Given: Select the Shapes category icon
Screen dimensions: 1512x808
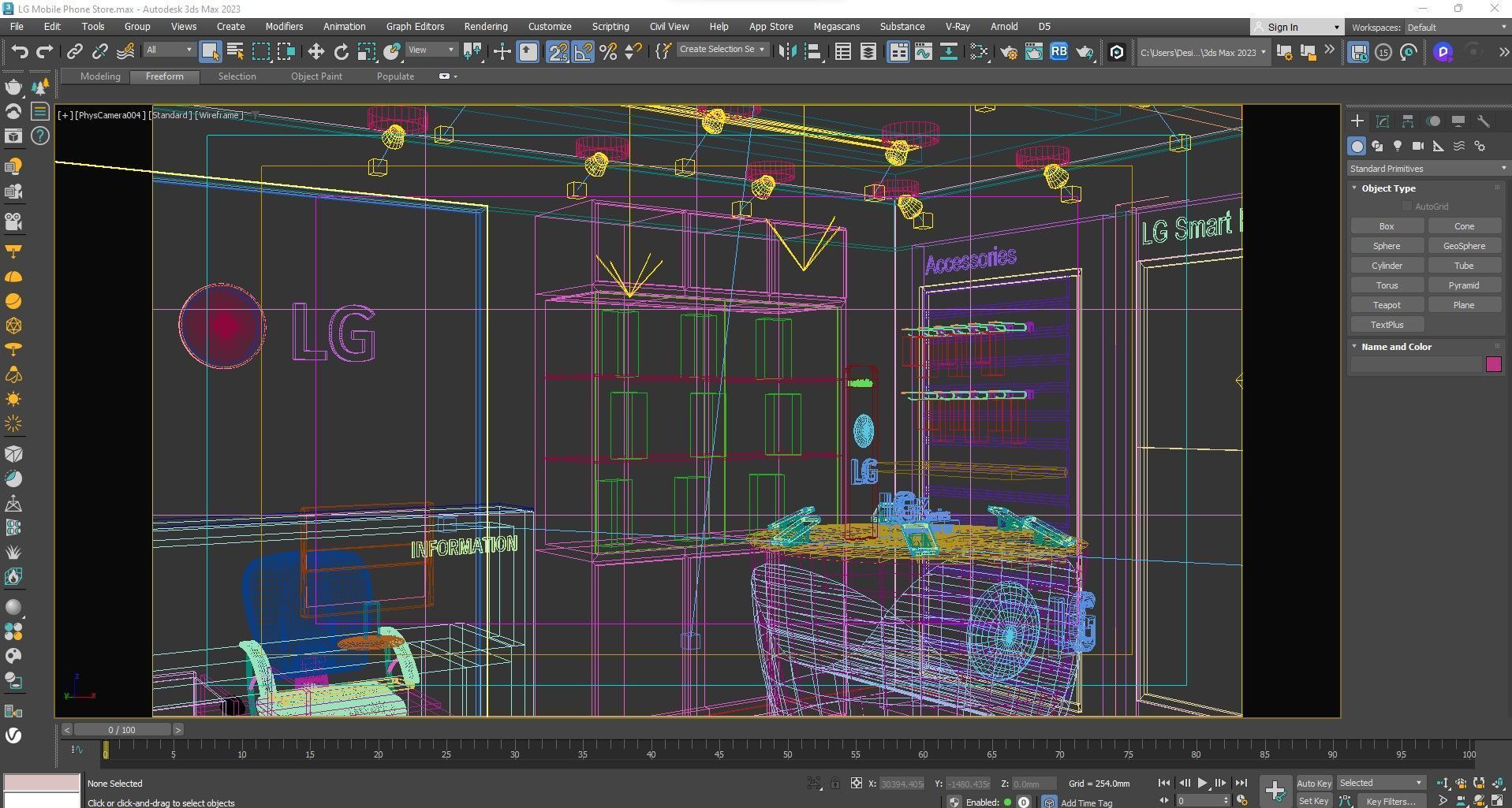Looking at the screenshot, I should point(1377,146).
